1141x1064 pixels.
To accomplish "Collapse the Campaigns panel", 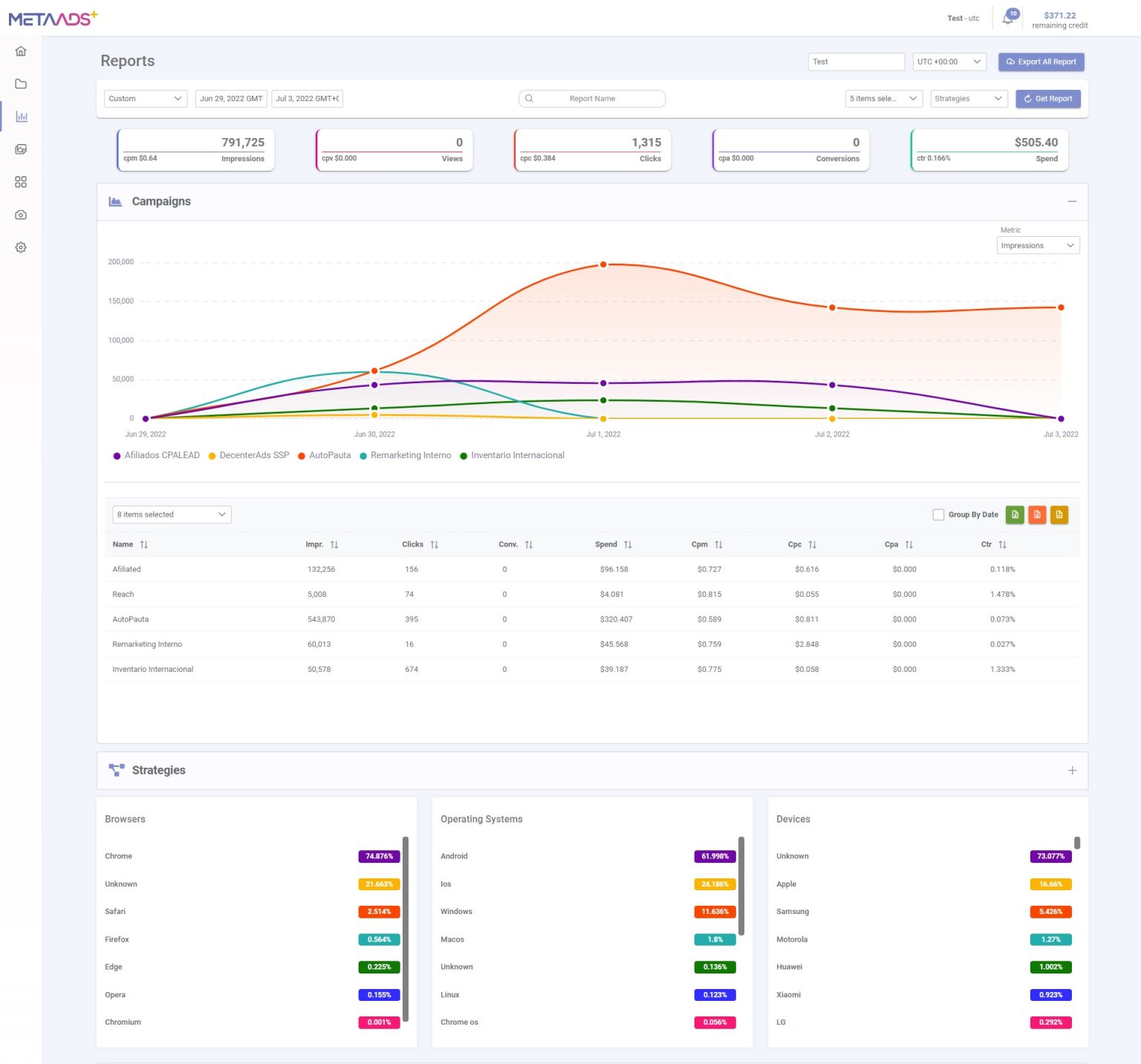I will click(x=1072, y=202).
